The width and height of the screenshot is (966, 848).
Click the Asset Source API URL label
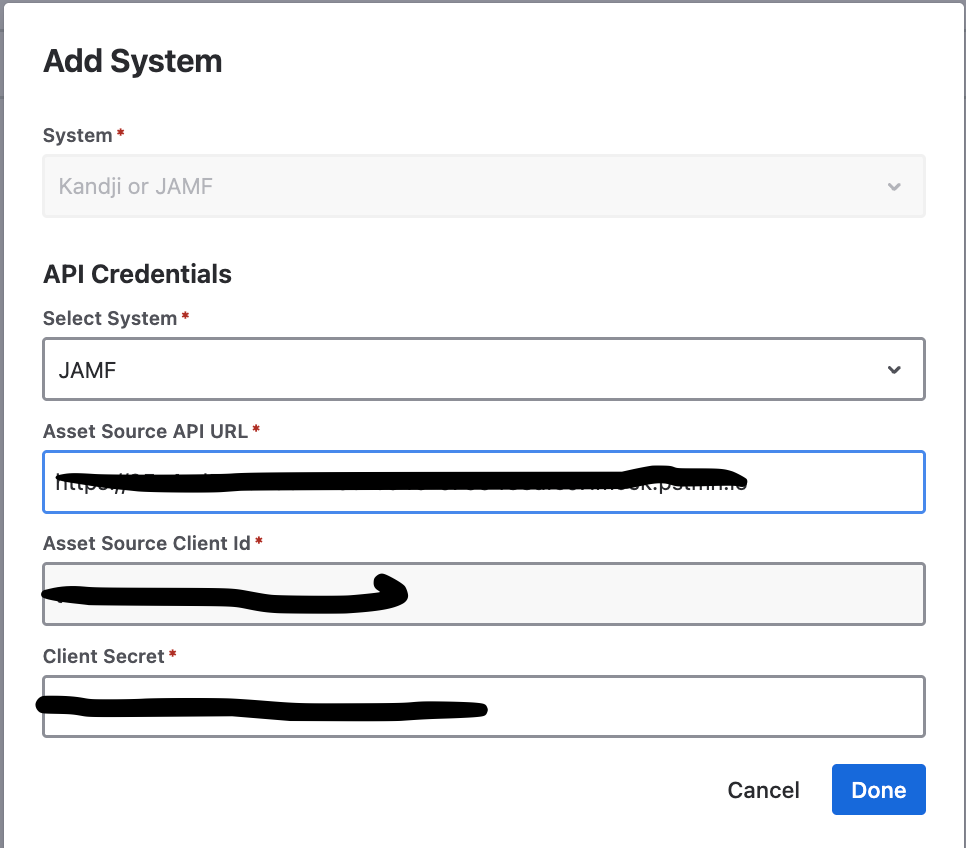coord(145,431)
